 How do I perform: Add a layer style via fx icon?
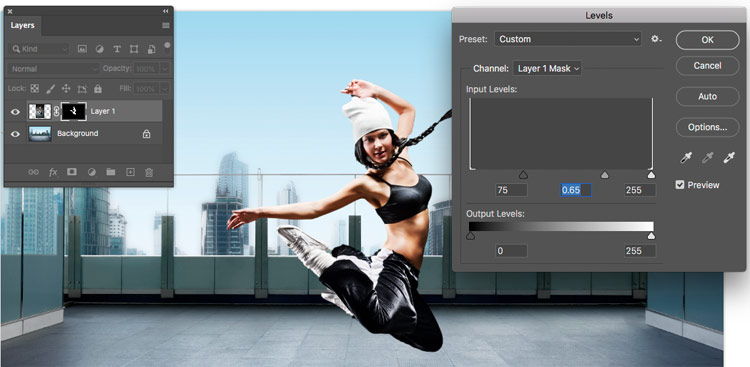point(53,172)
